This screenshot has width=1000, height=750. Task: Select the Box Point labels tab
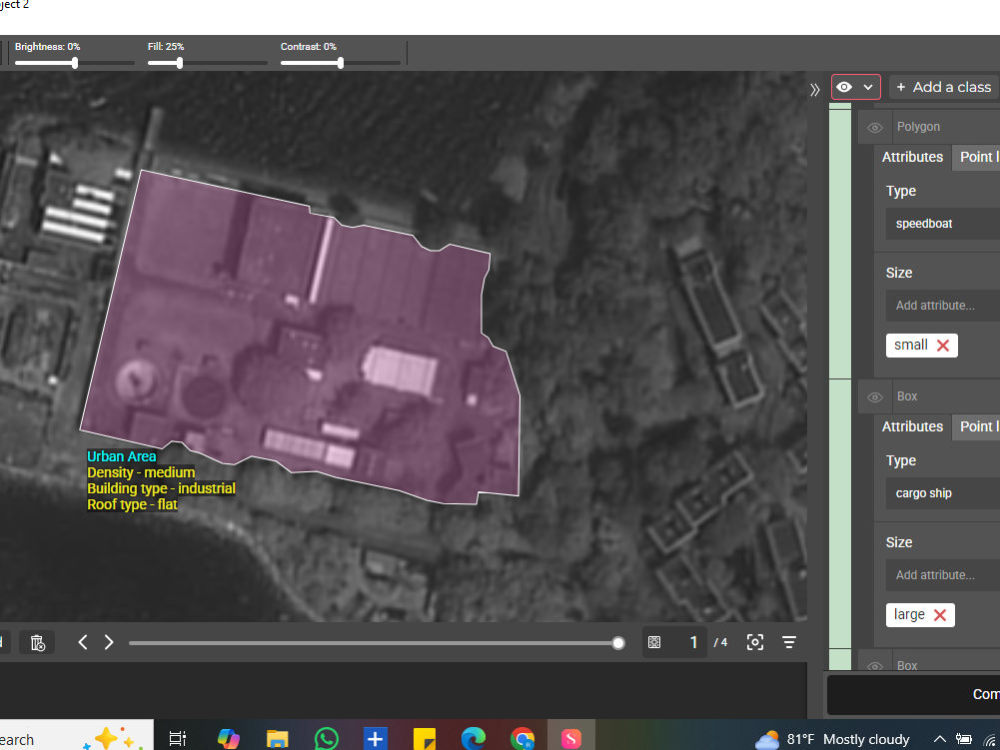(x=976, y=427)
